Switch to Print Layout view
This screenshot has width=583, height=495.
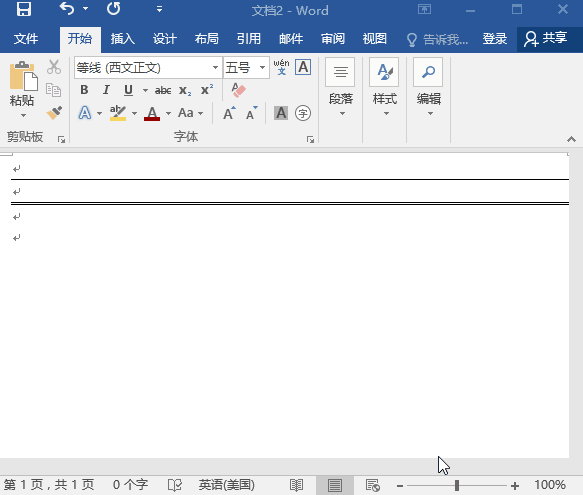tap(335, 485)
